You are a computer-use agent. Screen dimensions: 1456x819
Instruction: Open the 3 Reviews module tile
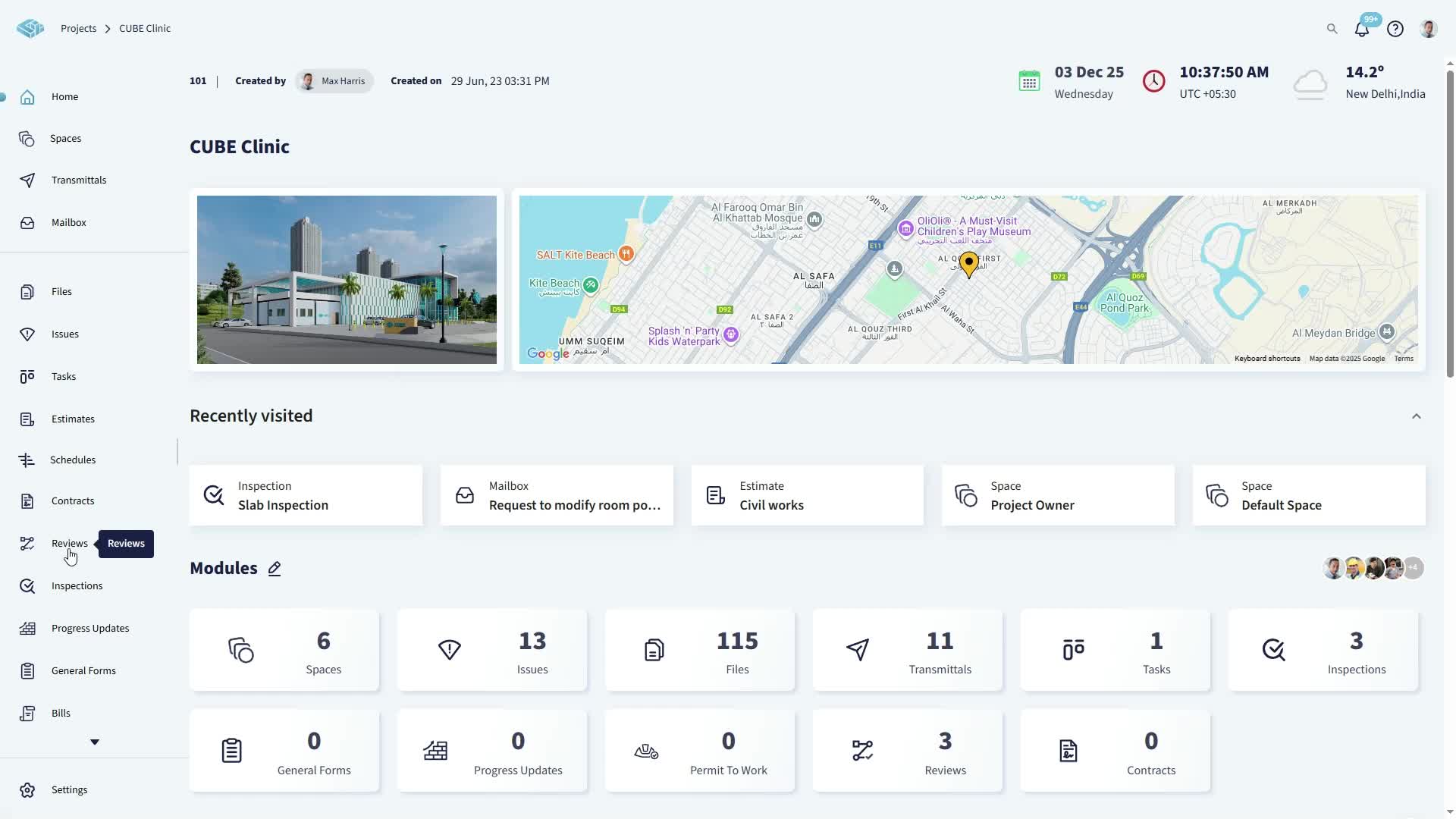coord(908,752)
